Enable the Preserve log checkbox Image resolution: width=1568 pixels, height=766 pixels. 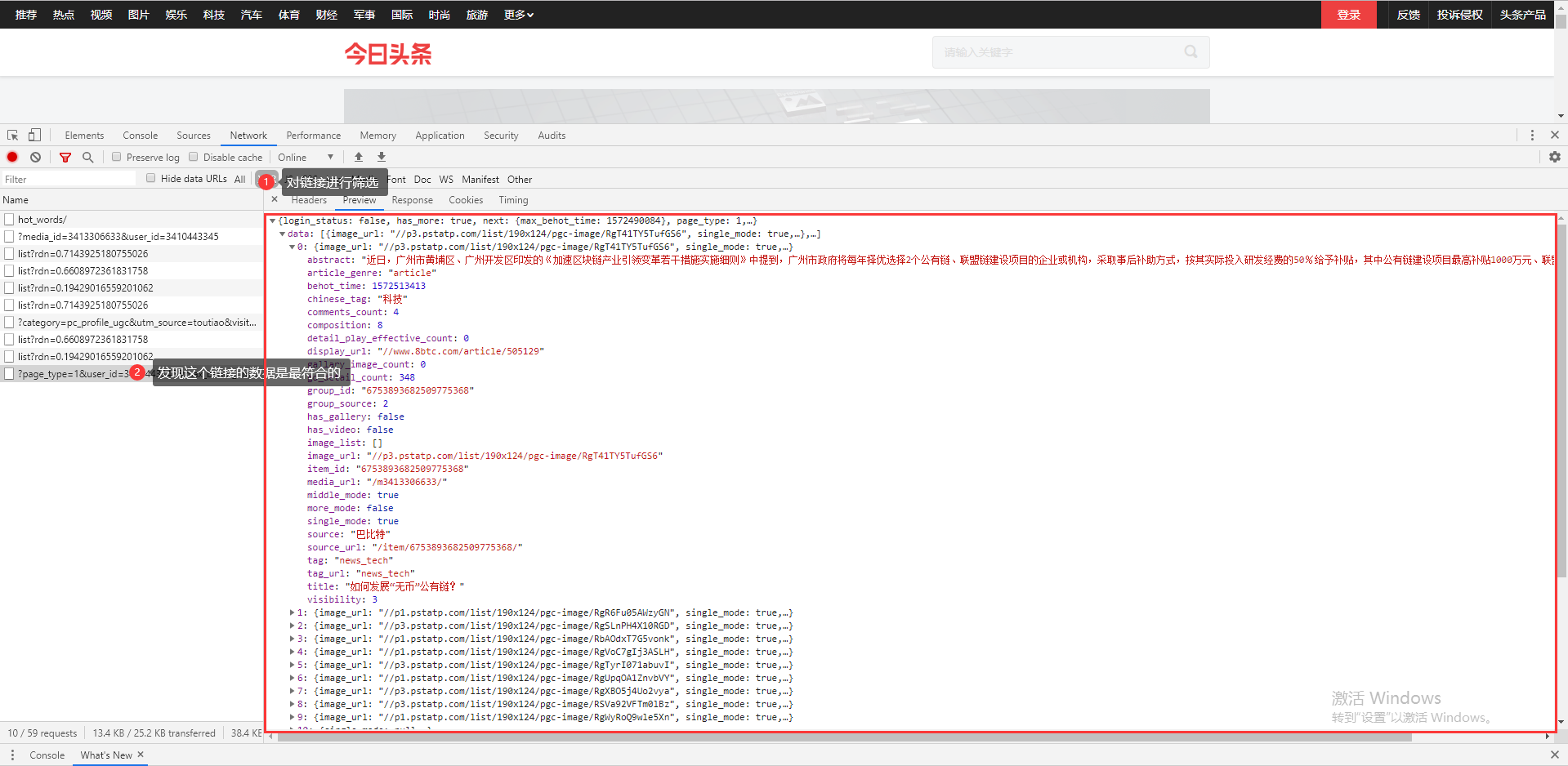[117, 157]
